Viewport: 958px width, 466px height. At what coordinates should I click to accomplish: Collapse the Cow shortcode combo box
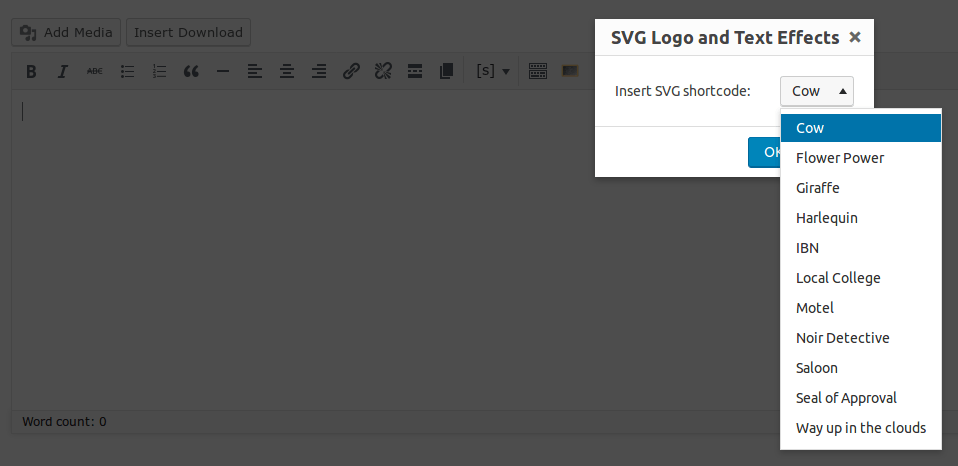click(817, 92)
